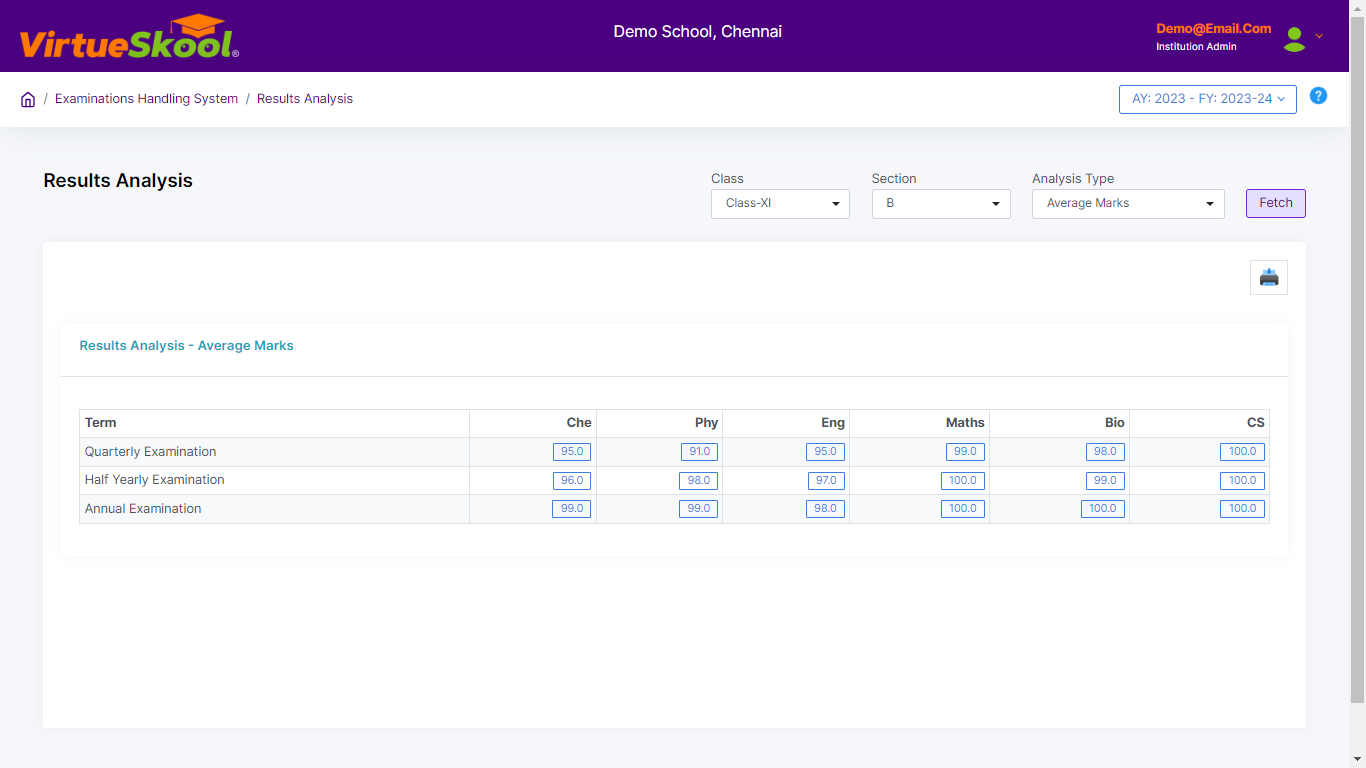Click Quarterly Examination CS value 100.0
The width and height of the screenshot is (1366, 768).
point(1243,452)
